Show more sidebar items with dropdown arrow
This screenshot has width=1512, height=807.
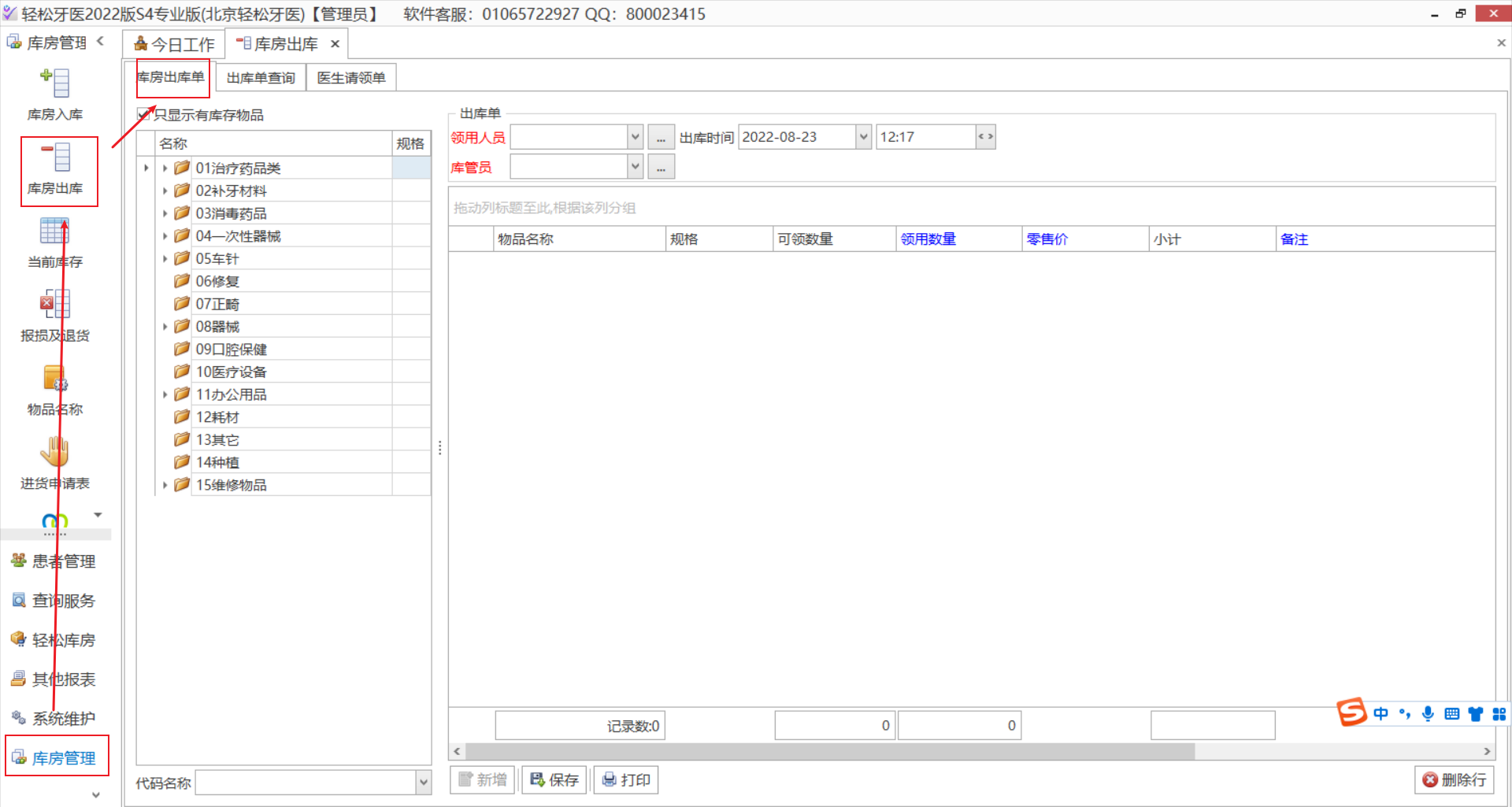[x=98, y=515]
